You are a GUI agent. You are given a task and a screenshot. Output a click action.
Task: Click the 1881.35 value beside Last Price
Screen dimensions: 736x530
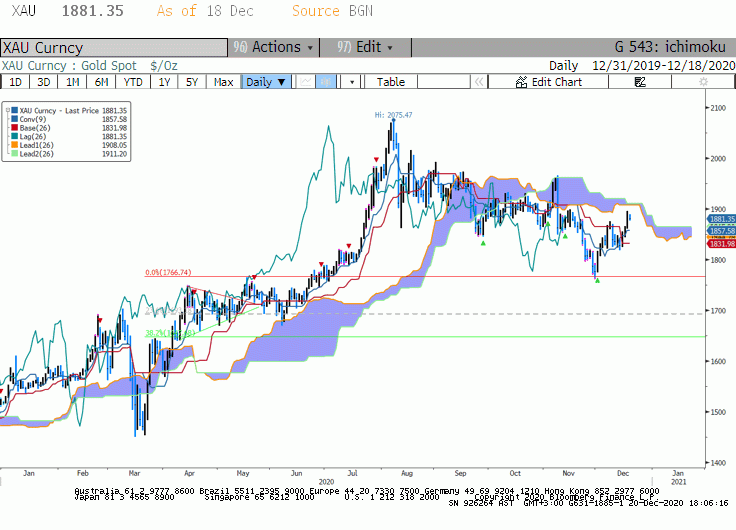[115, 111]
